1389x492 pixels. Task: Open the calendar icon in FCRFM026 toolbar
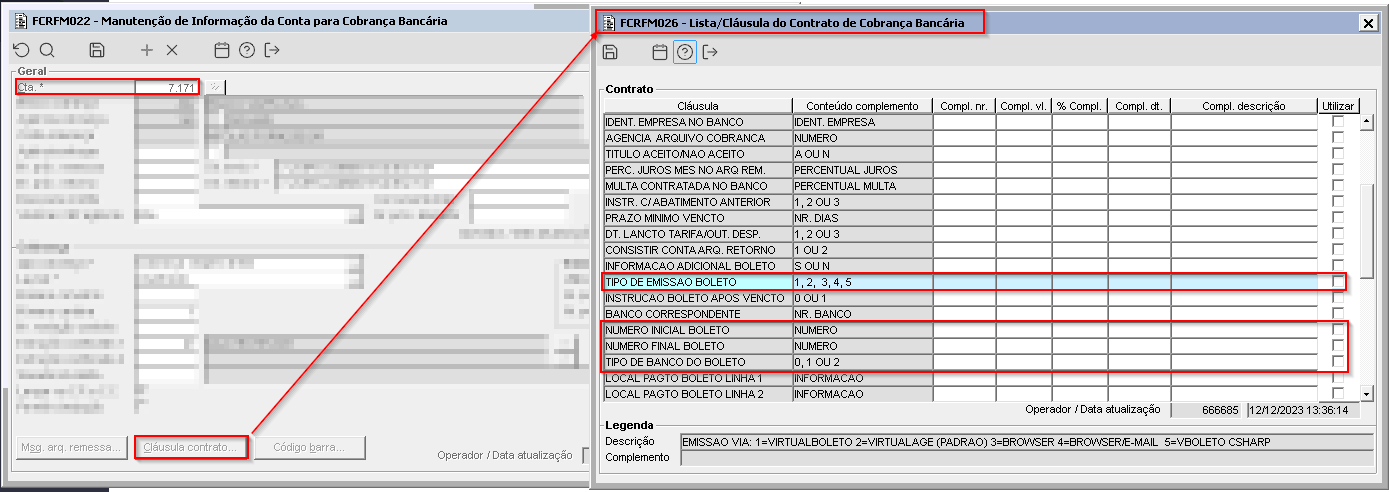tap(660, 52)
